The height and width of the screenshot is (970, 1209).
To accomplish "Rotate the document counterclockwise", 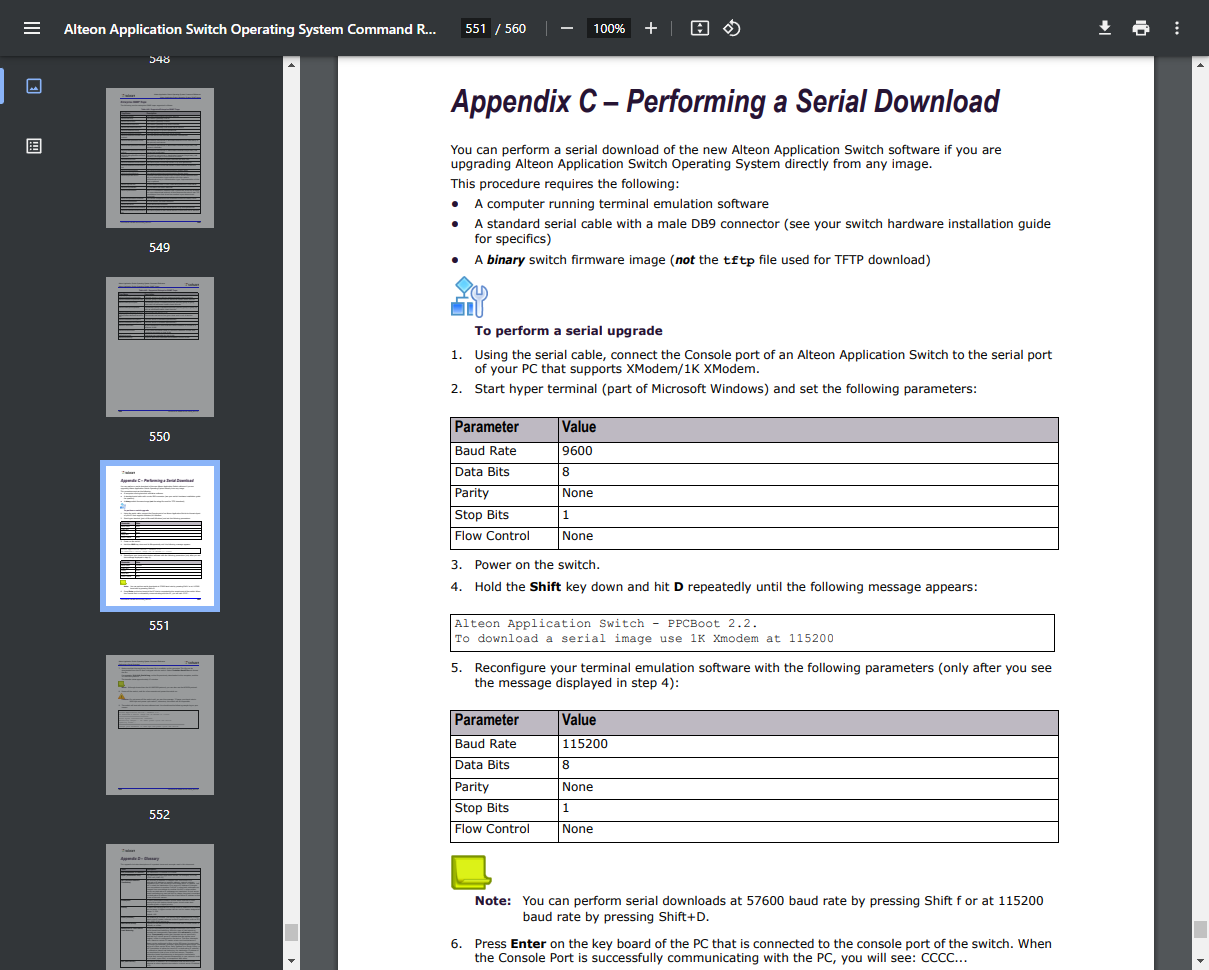I will [x=731, y=28].
